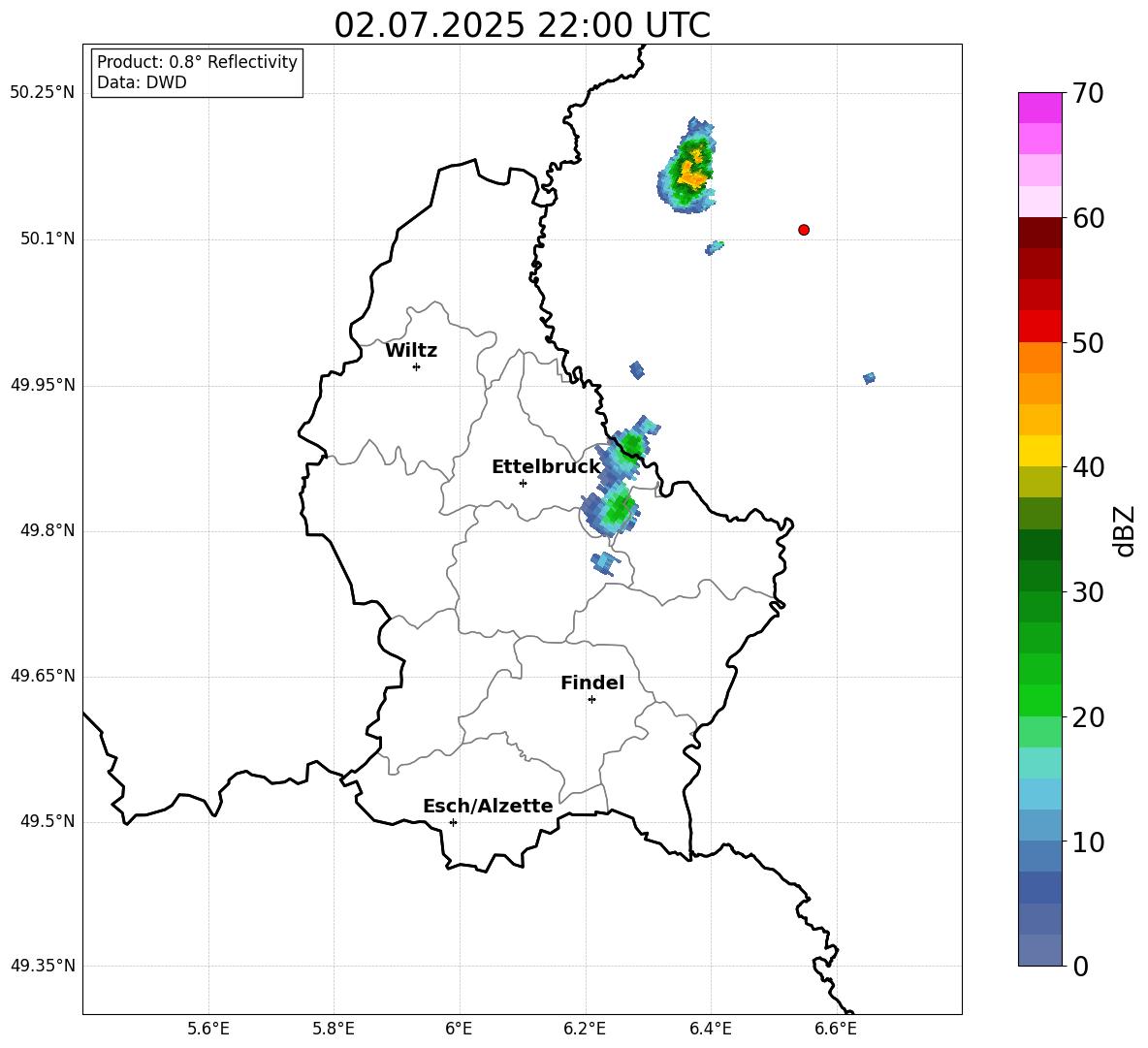
Task: Click the 6.4°E longitude label
Action: [x=710, y=1029]
